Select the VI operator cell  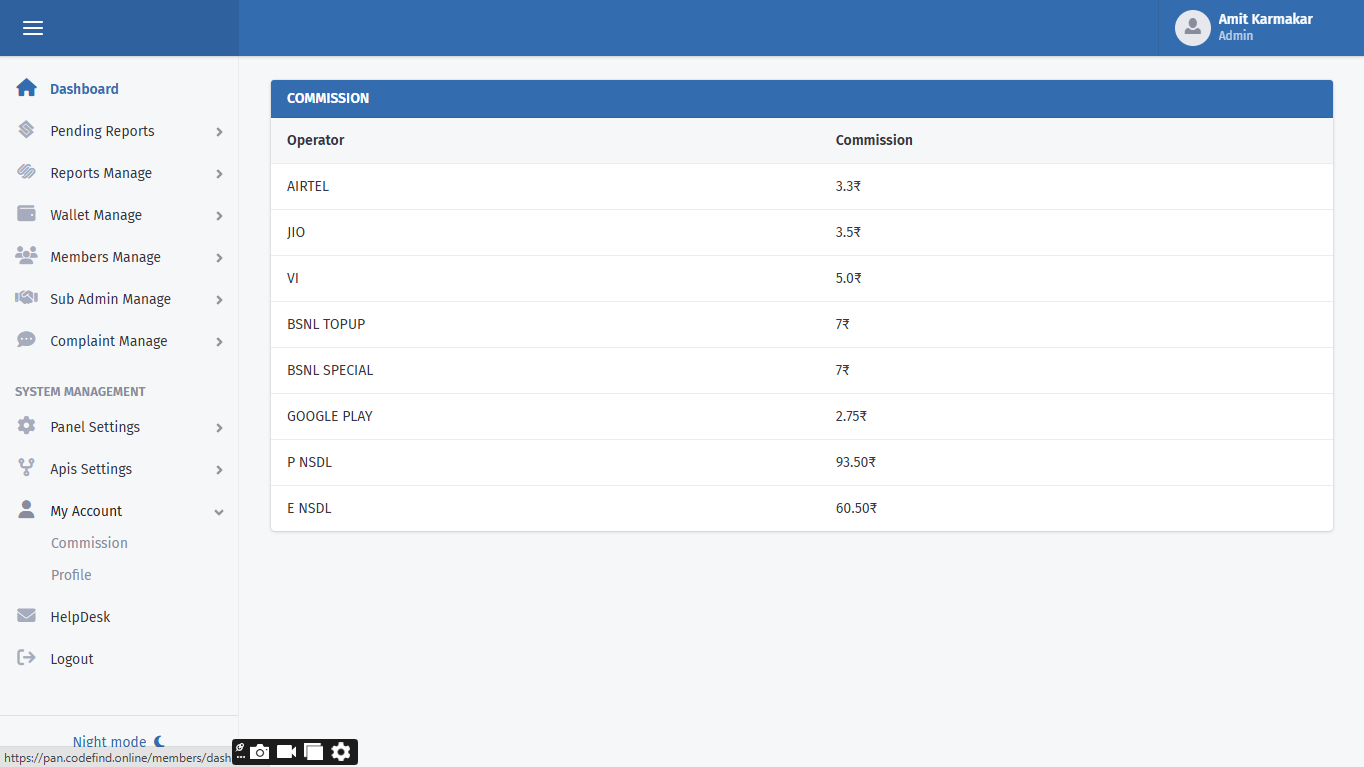[x=293, y=278]
